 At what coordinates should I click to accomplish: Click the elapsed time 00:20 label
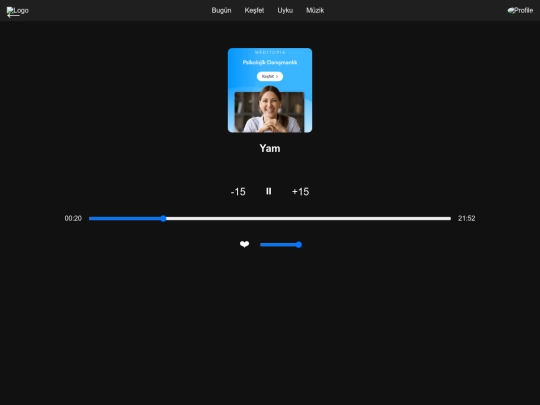[73, 218]
